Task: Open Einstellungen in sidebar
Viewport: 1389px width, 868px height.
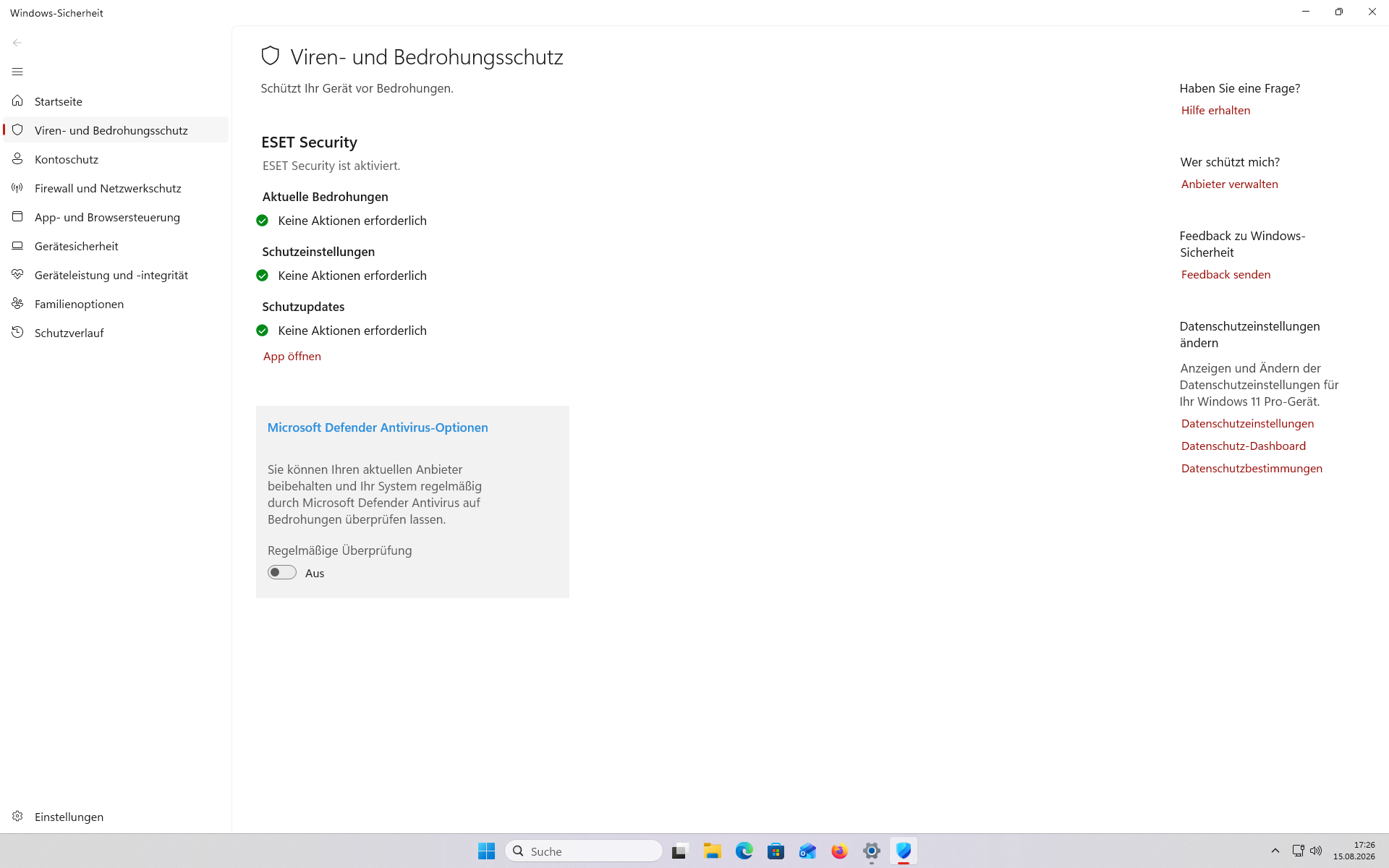Action: click(x=116, y=817)
